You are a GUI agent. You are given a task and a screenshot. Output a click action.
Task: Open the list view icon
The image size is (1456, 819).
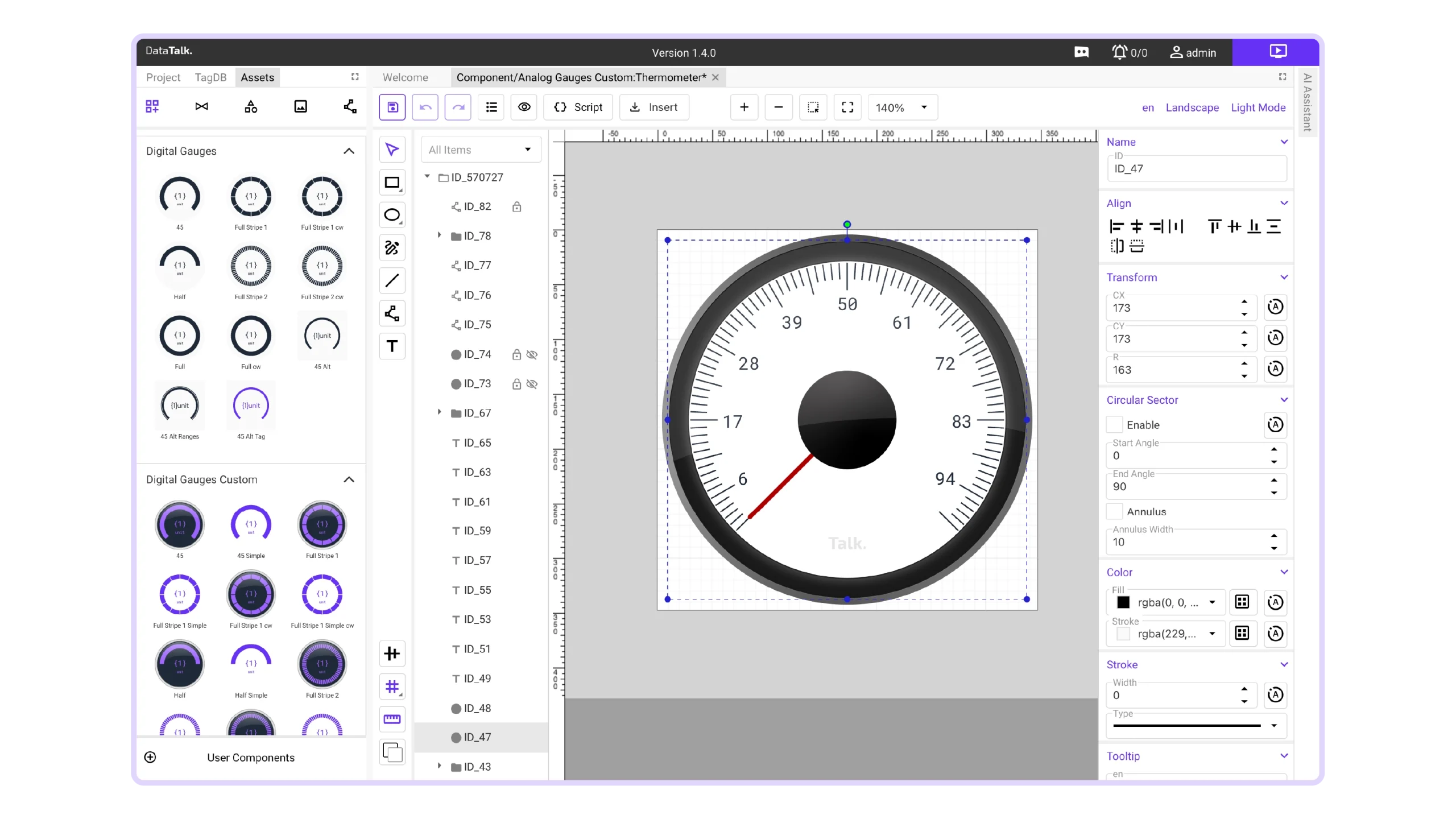click(491, 107)
